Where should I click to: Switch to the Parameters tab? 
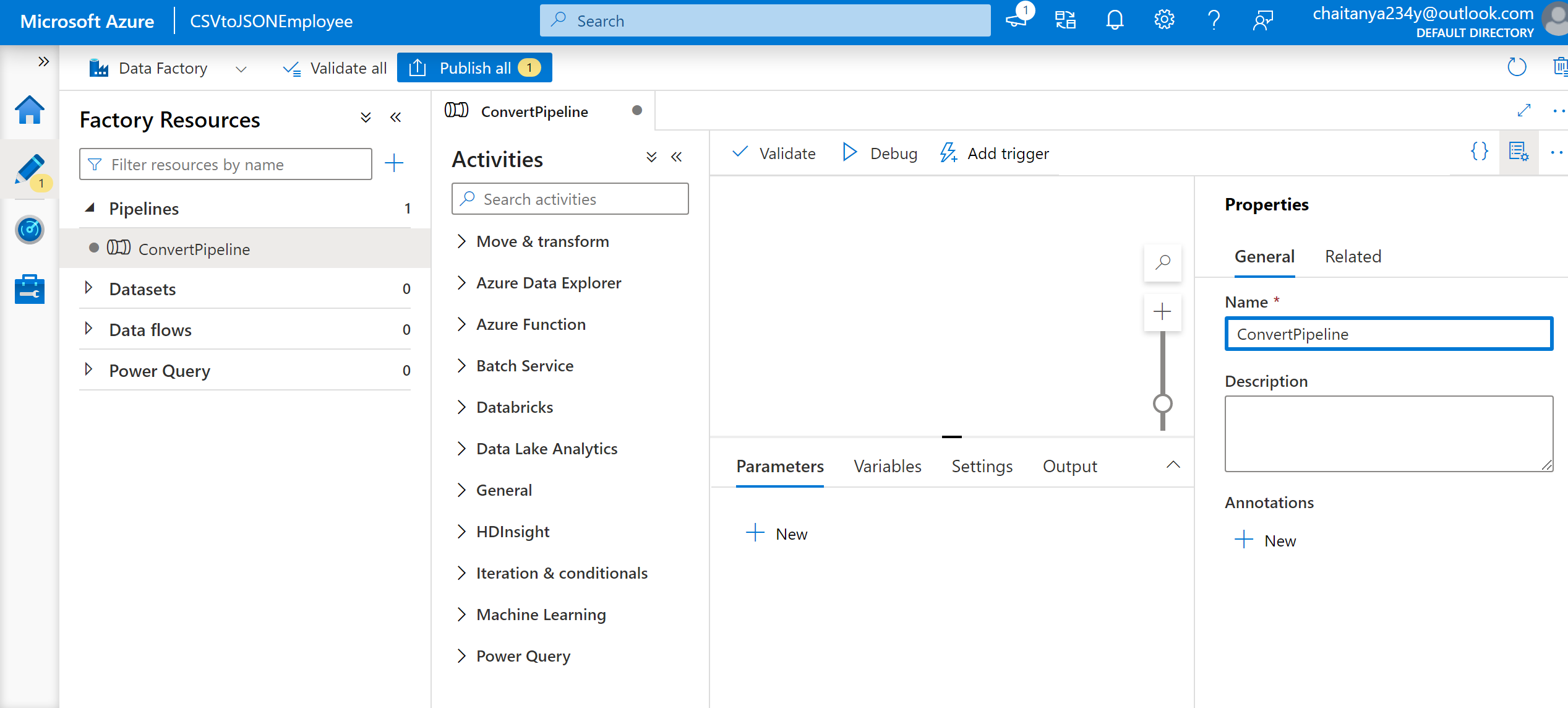tap(780, 467)
